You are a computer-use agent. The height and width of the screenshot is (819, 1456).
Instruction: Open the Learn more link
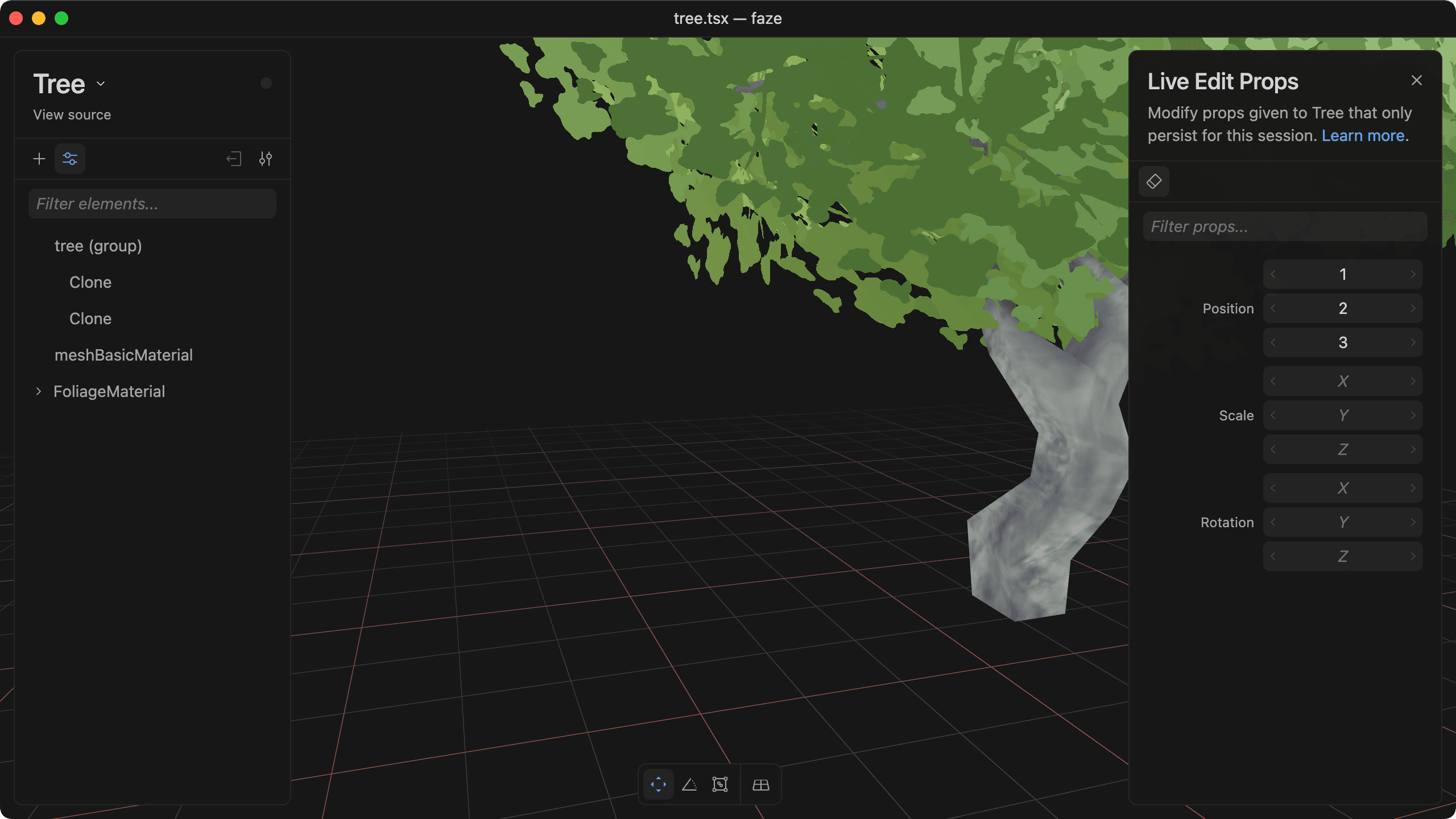click(1363, 136)
